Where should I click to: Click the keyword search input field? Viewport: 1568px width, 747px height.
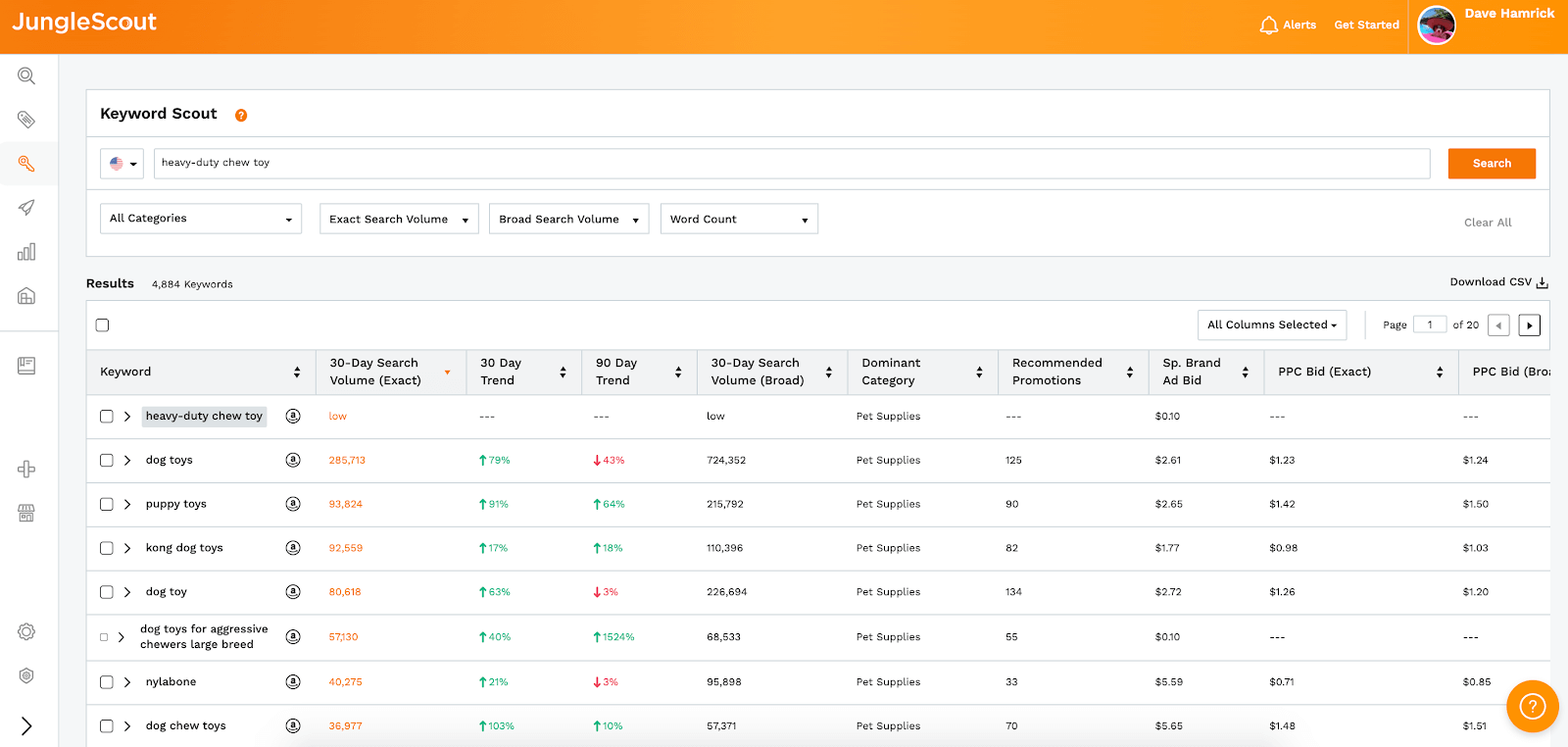(x=791, y=164)
